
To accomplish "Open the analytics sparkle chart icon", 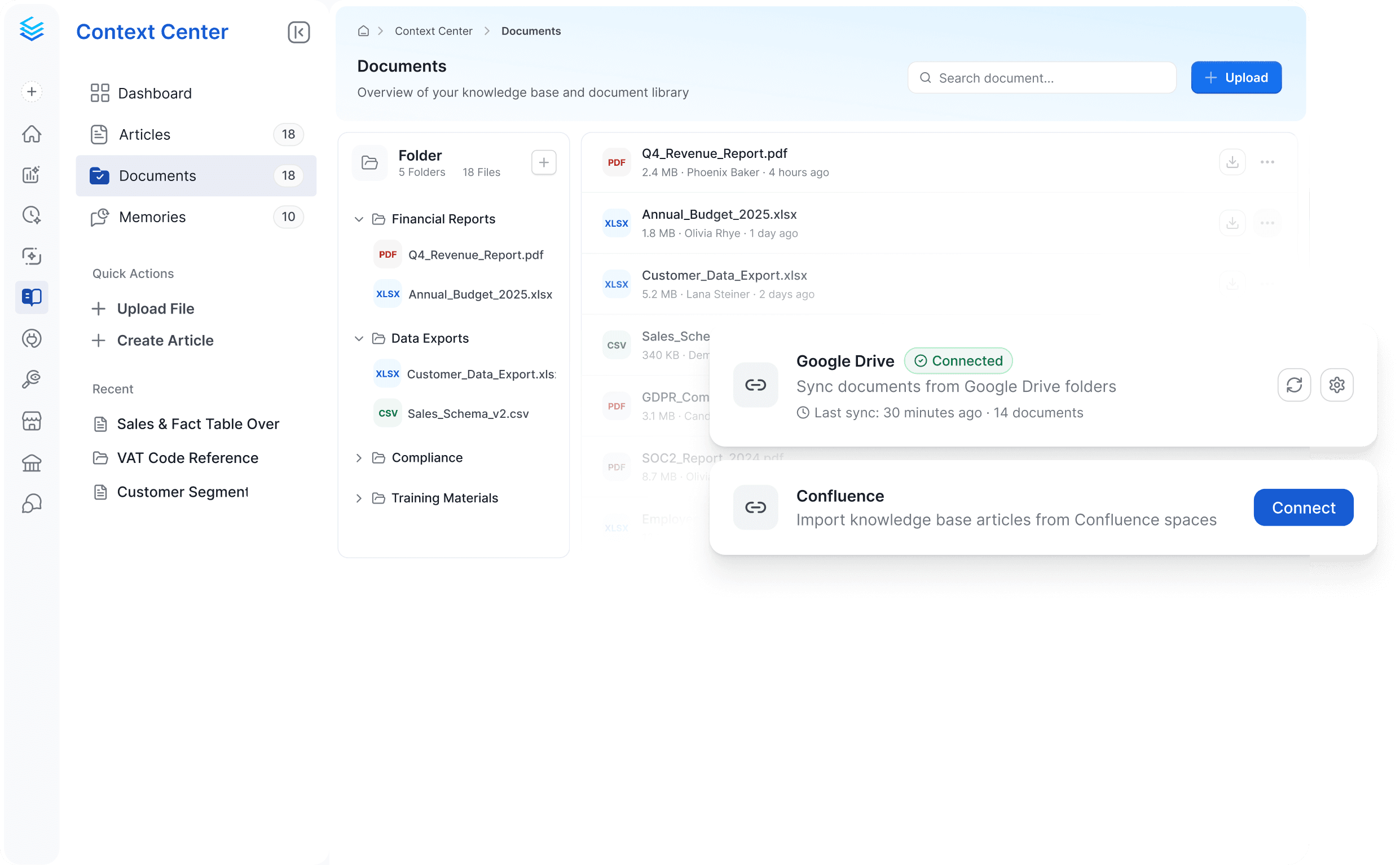I will click(x=32, y=174).
